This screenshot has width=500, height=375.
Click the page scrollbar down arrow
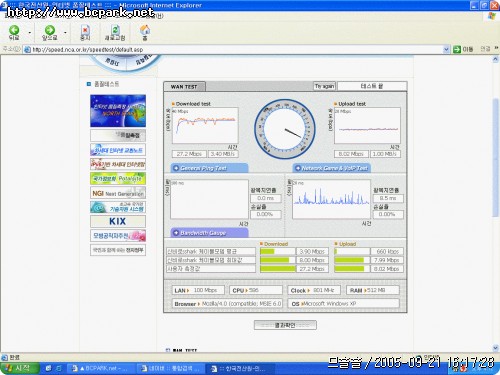495,348
